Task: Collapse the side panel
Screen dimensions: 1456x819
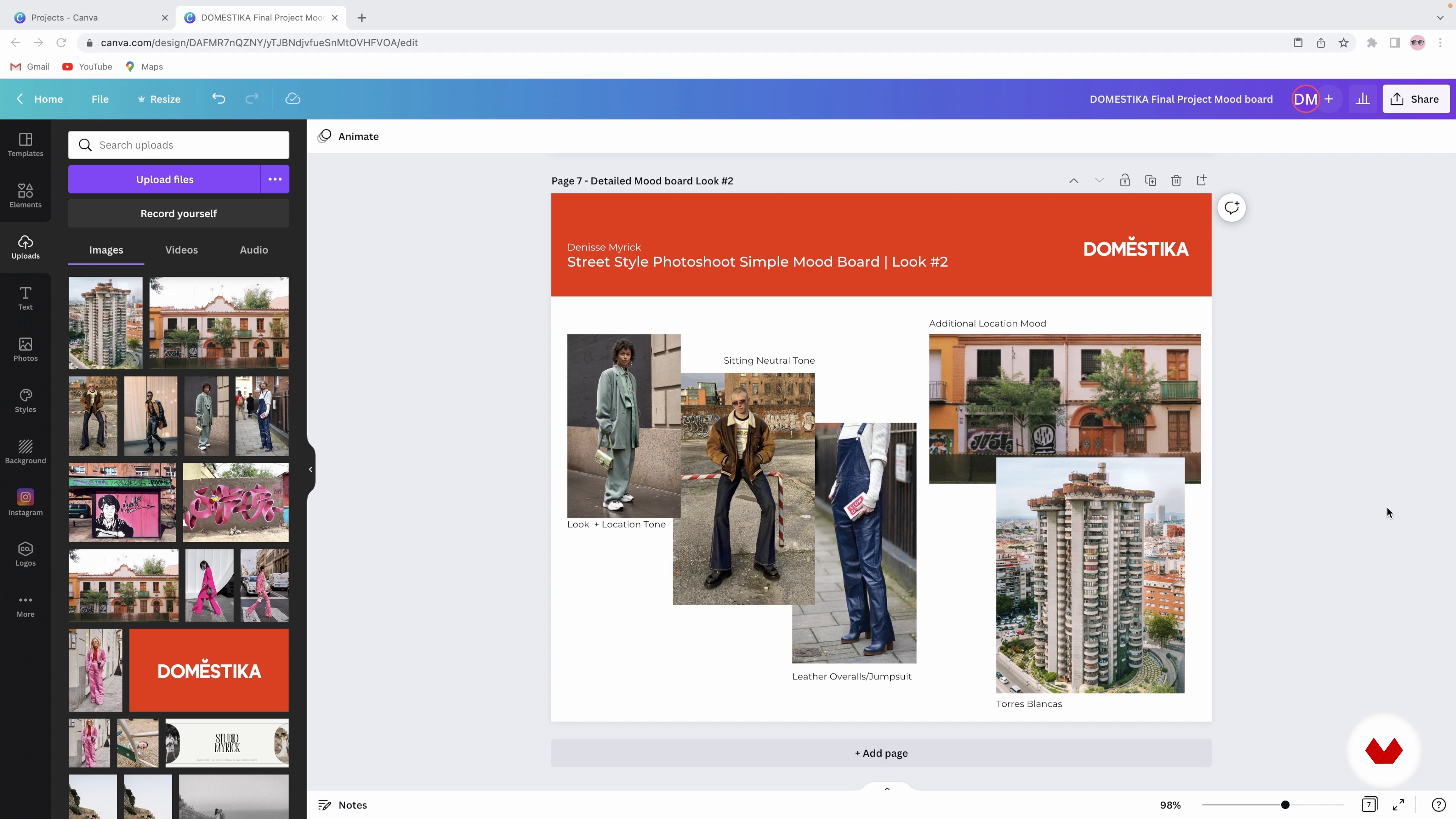Action: [x=310, y=469]
